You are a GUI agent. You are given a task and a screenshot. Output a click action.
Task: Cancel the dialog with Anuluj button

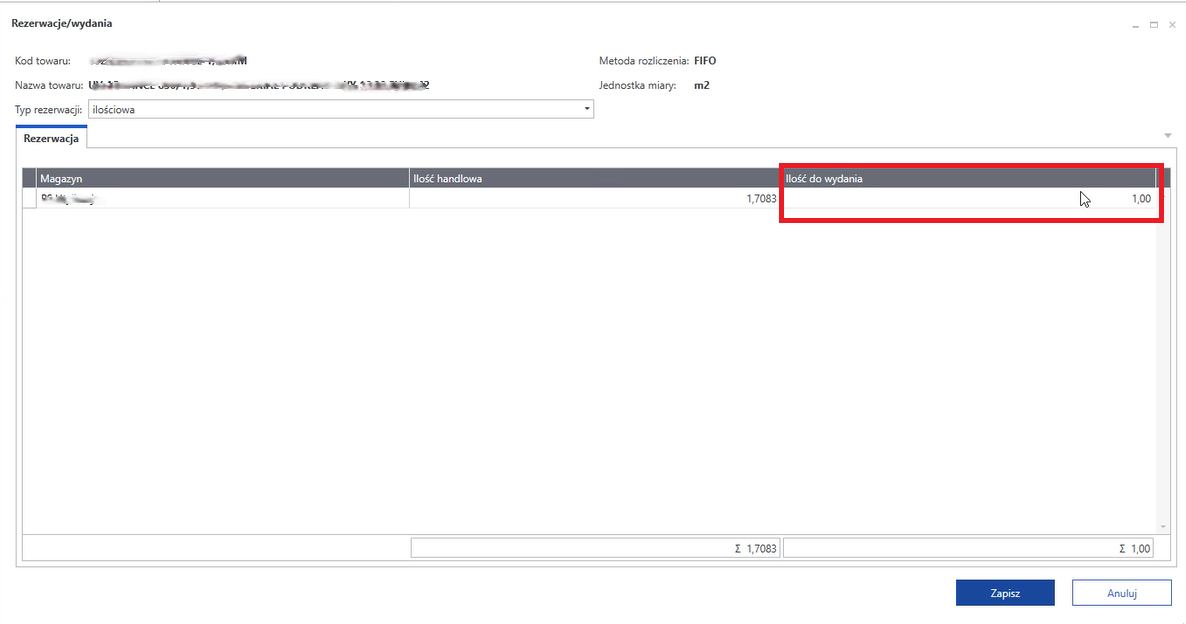[x=1122, y=593]
